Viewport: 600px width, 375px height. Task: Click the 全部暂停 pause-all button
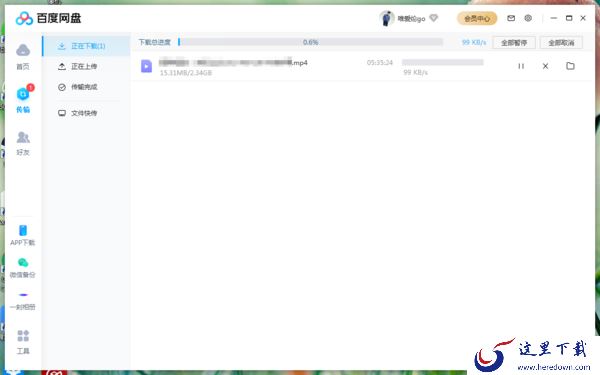click(514, 42)
